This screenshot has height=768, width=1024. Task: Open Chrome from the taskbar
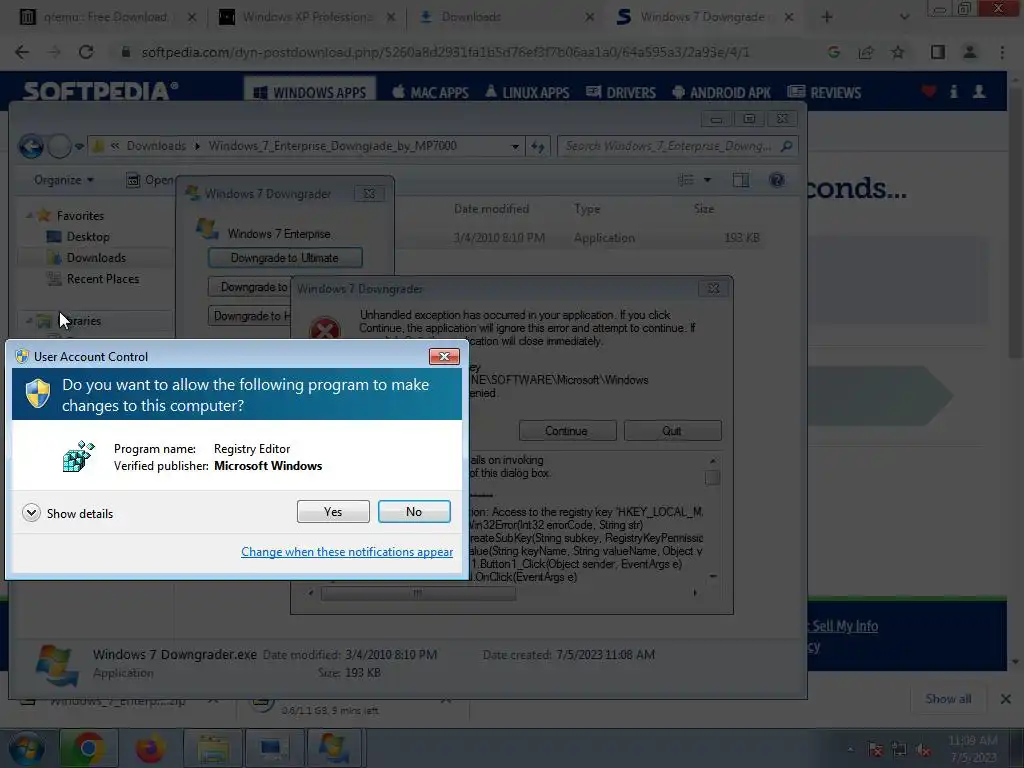88,748
